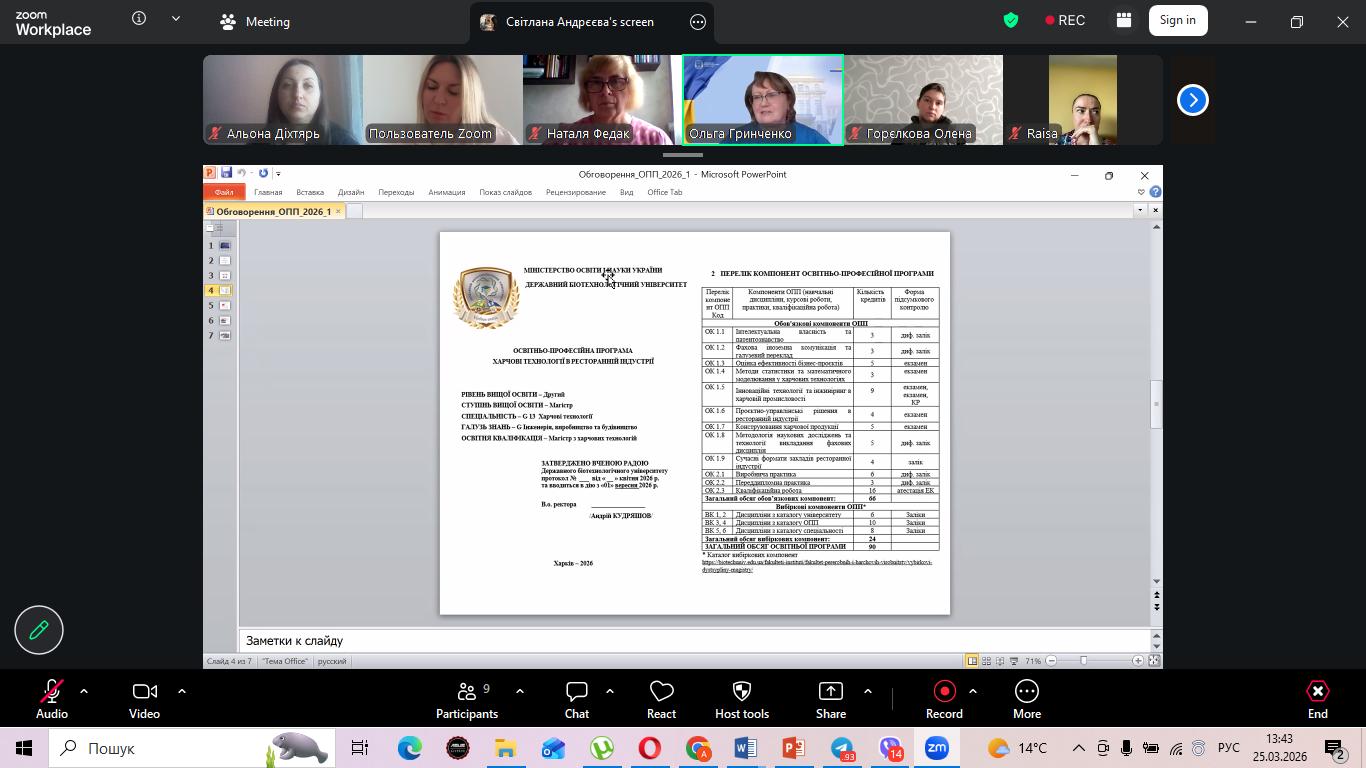This screenshot has width=1366, height=768.
Task: Open Host tools shield icon
Action: point(742,698)
